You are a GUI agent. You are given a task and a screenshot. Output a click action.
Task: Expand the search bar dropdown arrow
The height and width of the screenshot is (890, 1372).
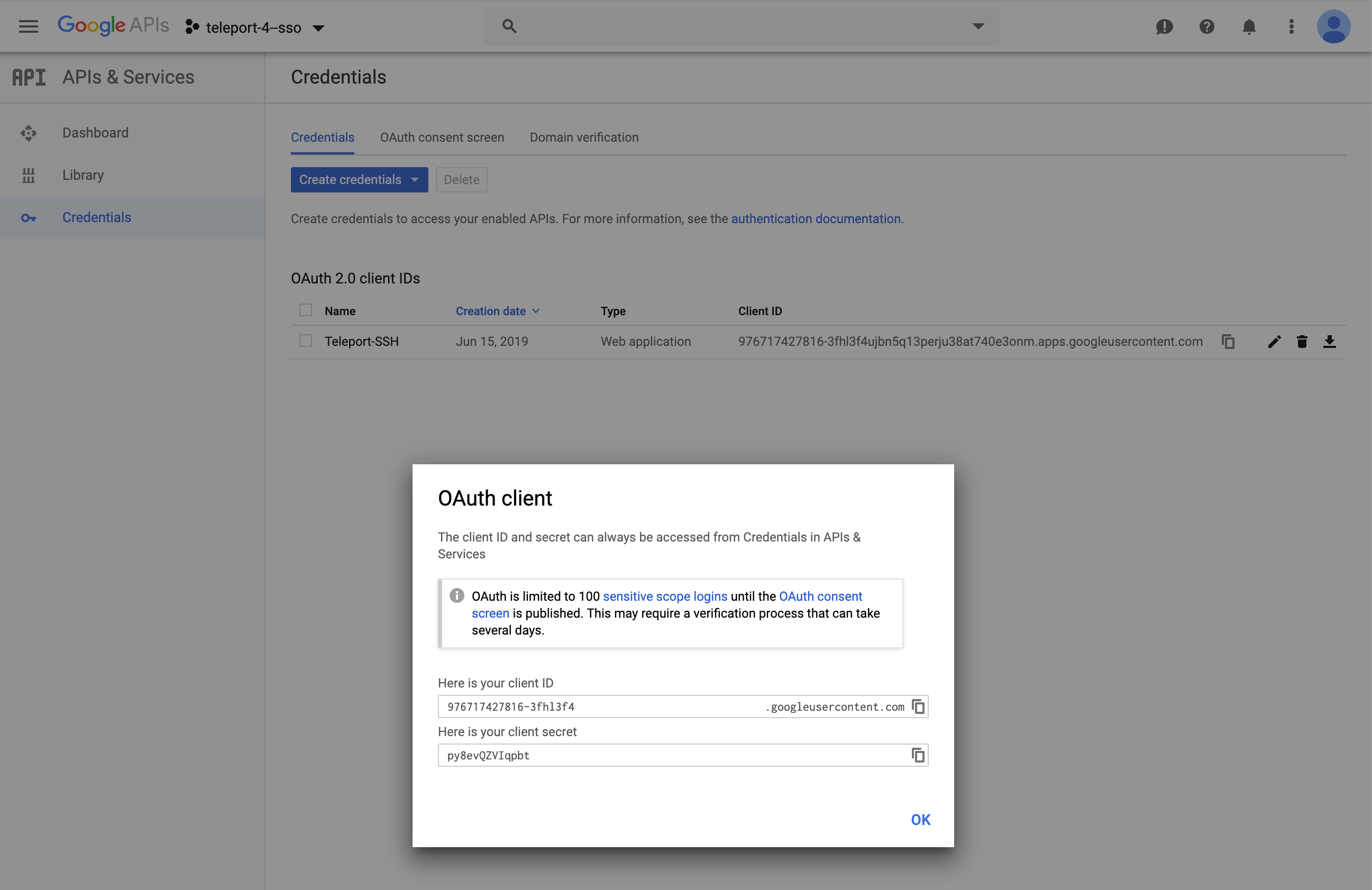[978, 26]
